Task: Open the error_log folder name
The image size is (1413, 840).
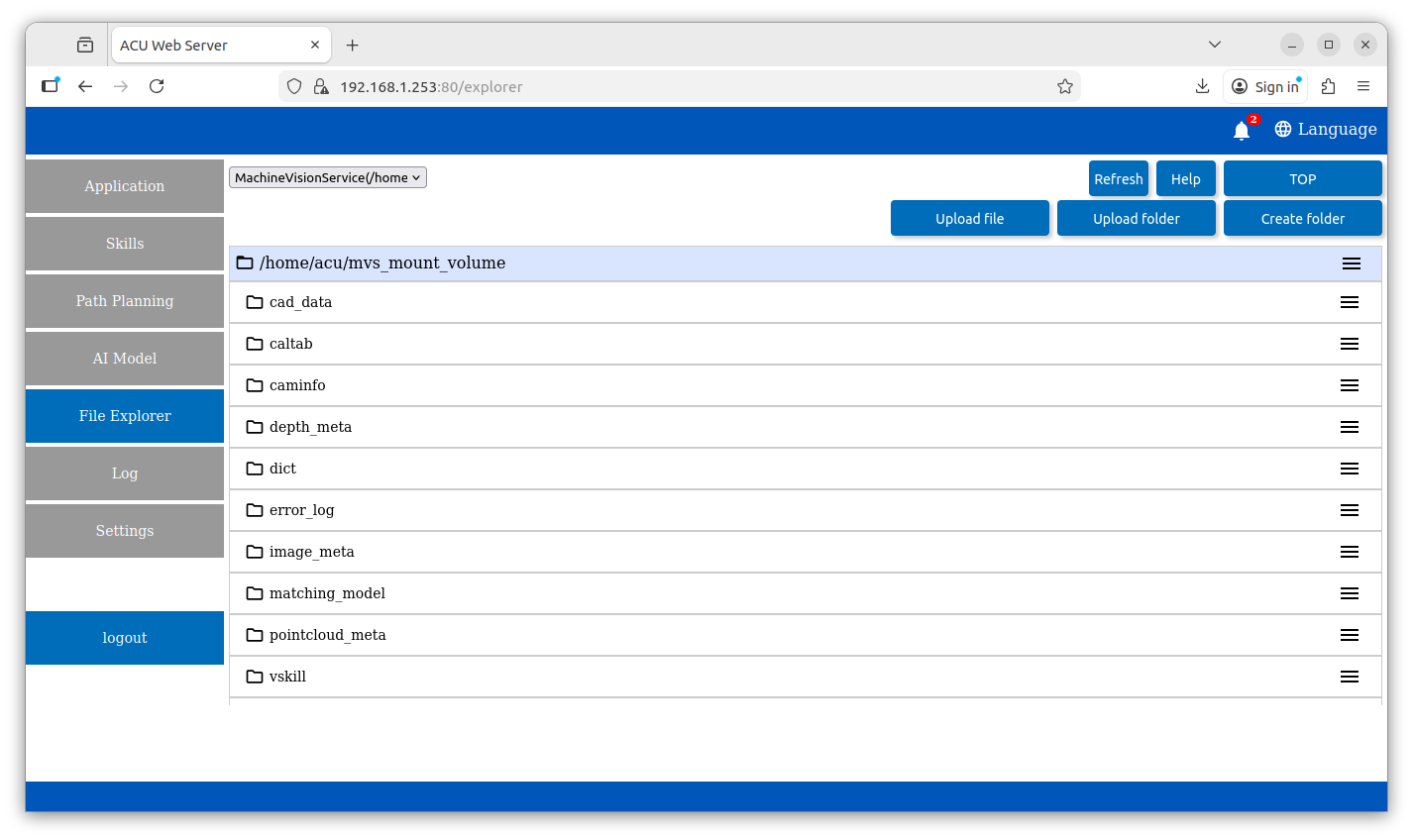Action: point(302,510)
